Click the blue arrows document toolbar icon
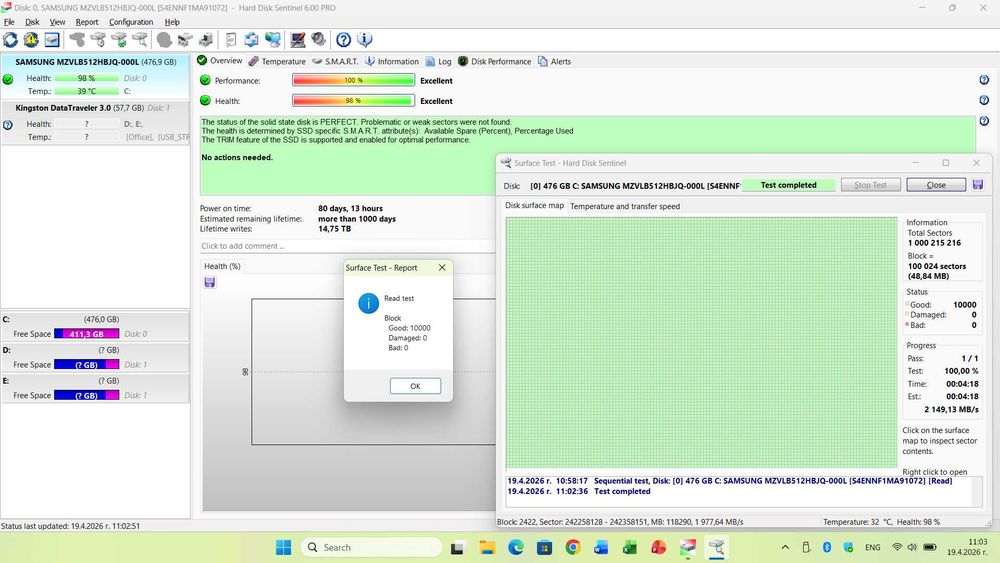Screen dimensions: 1000x563 click(x=251, y=40)
